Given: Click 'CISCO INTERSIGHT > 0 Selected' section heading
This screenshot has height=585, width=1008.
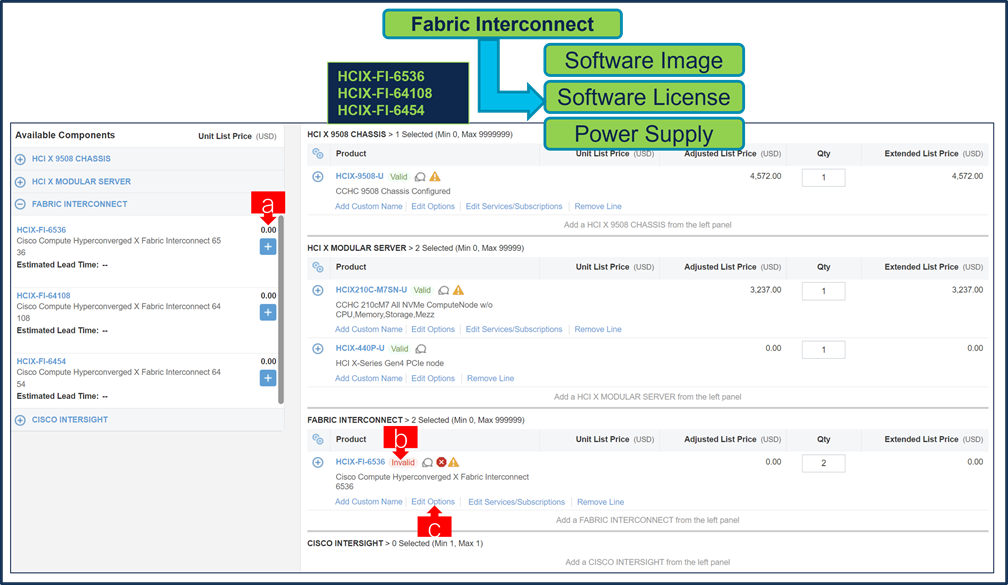Looking at the screenshot, I should tap(395, 543).
